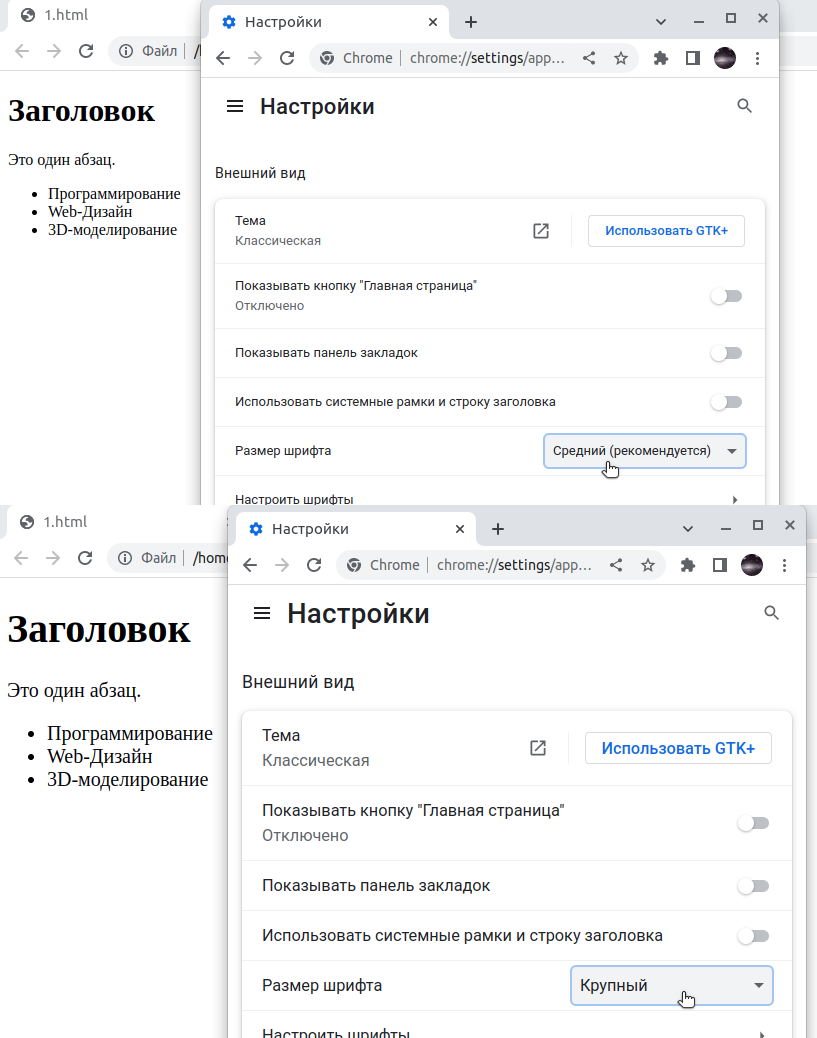The height and width of the screenshot is (1038, 817).
Task: Click search icon in upper Settings window
Action: point(744,106)
